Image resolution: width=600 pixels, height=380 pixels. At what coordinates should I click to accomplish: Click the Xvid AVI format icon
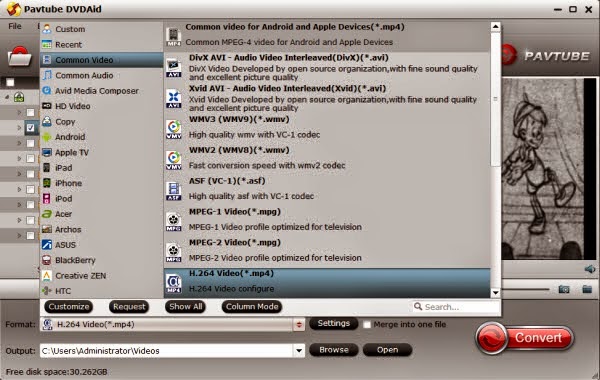coord(174,99)
